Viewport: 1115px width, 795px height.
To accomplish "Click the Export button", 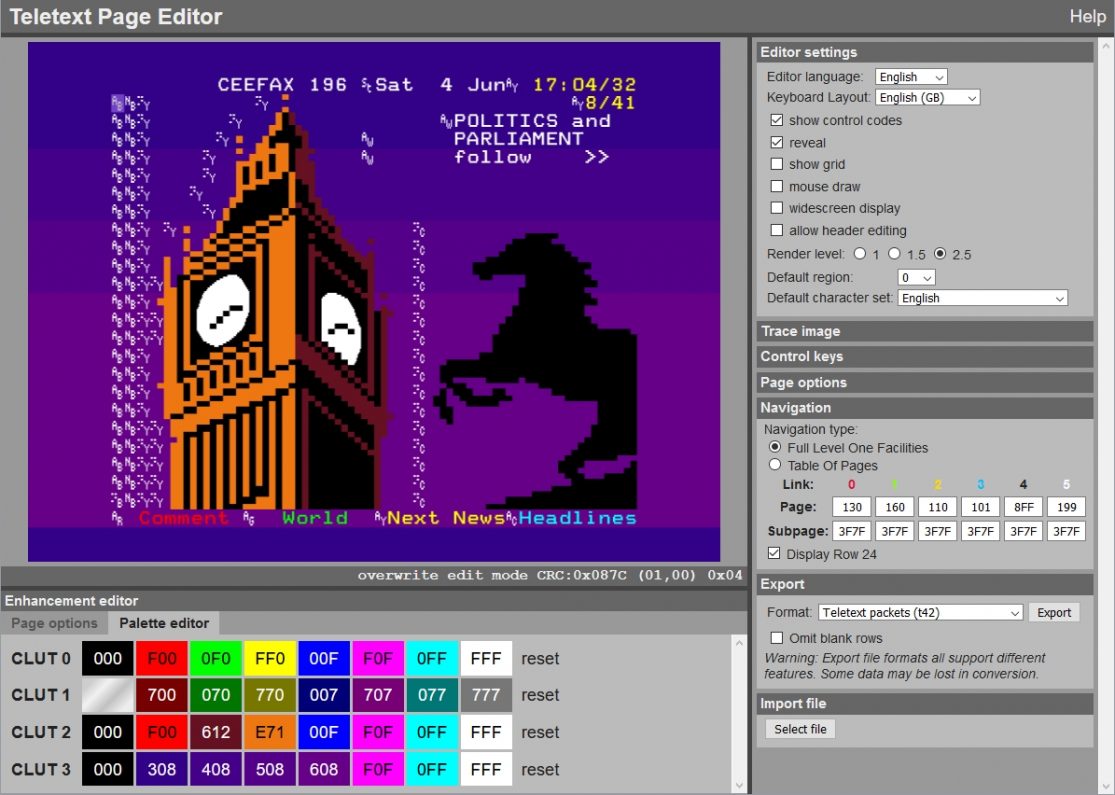I will tap(1054, 612).
